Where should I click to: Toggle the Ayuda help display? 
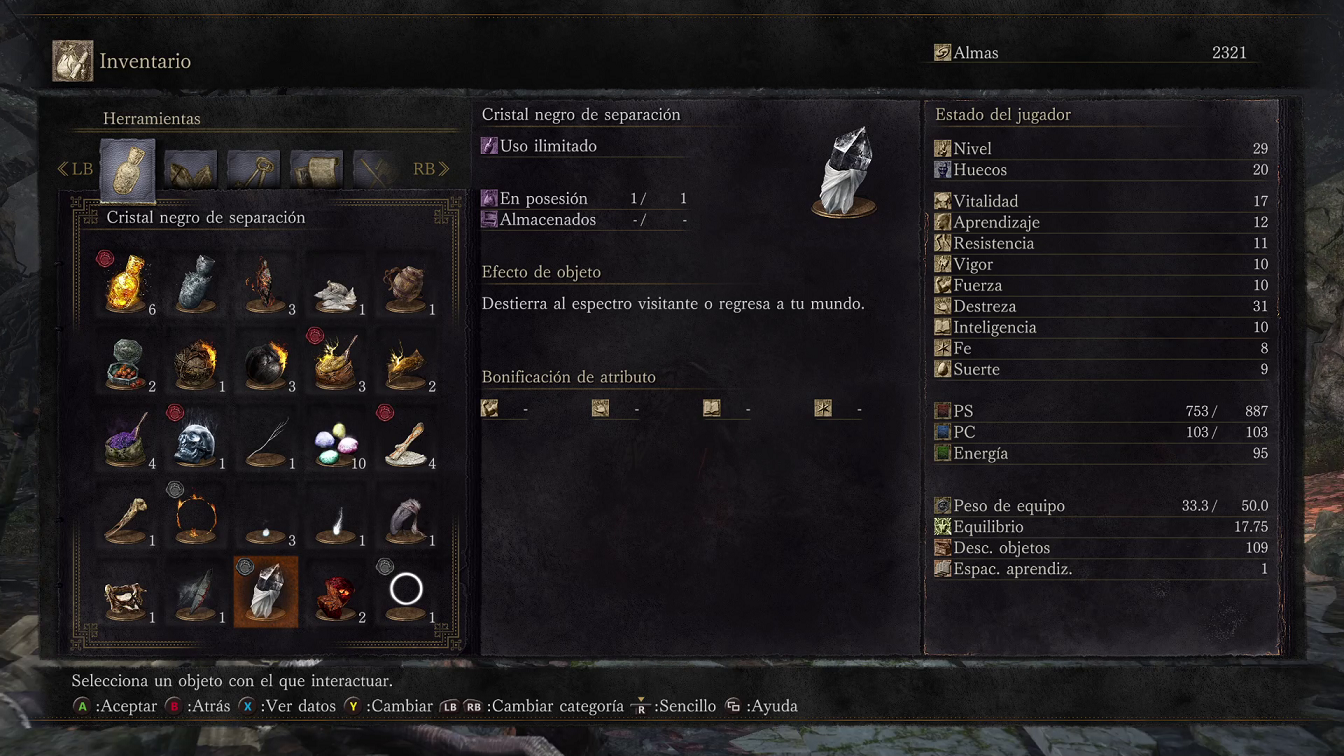pos(762,706)
